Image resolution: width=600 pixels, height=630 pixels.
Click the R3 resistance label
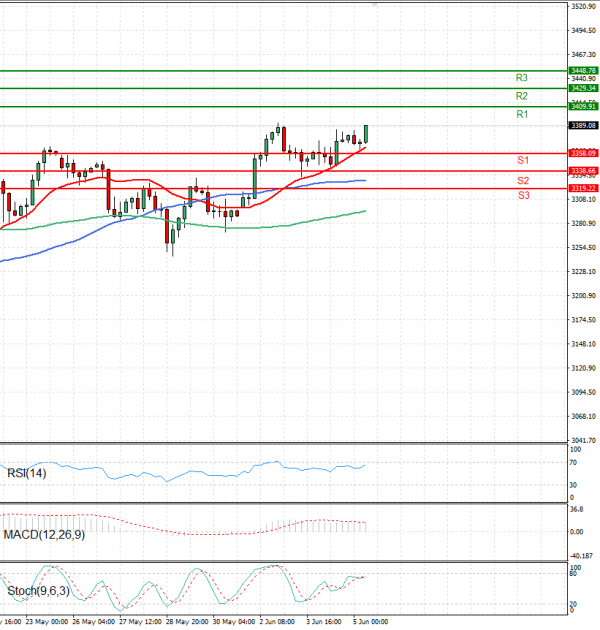click(522, 77)
